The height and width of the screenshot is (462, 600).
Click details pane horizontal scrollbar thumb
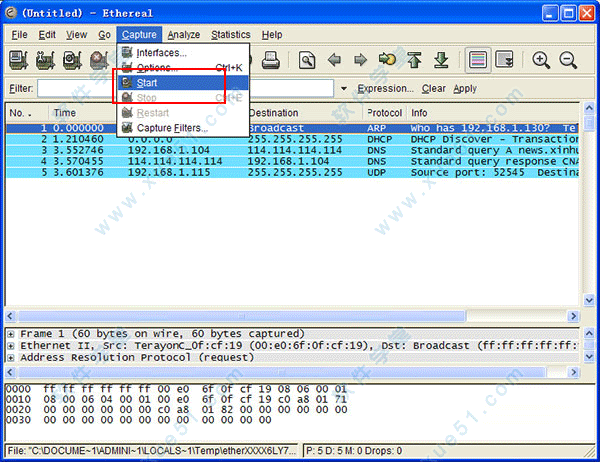click(x=282, y=372)
